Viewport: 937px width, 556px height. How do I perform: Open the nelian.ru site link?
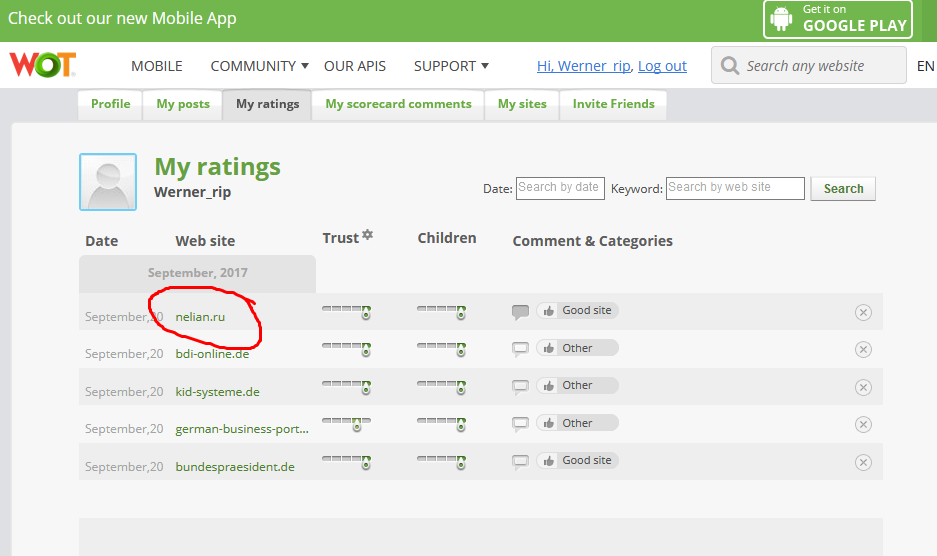200,317
